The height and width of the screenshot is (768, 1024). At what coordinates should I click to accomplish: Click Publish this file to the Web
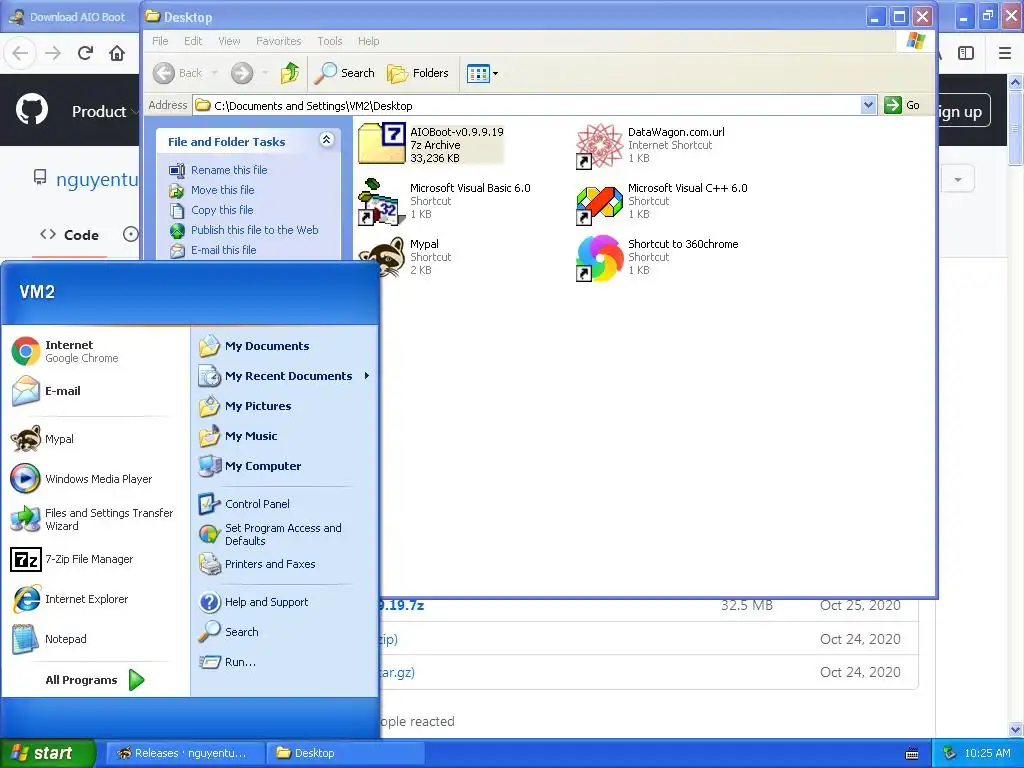244,230
